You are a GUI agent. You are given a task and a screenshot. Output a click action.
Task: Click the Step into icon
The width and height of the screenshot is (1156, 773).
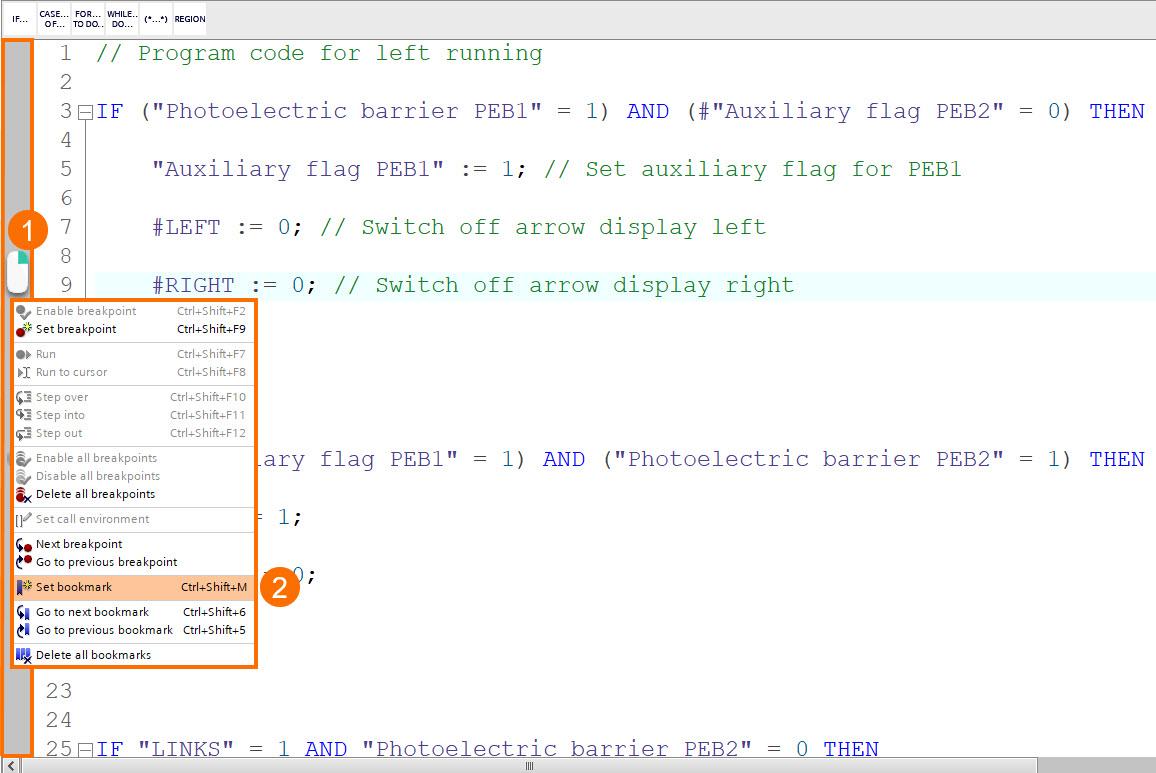(x=22, y=415)
